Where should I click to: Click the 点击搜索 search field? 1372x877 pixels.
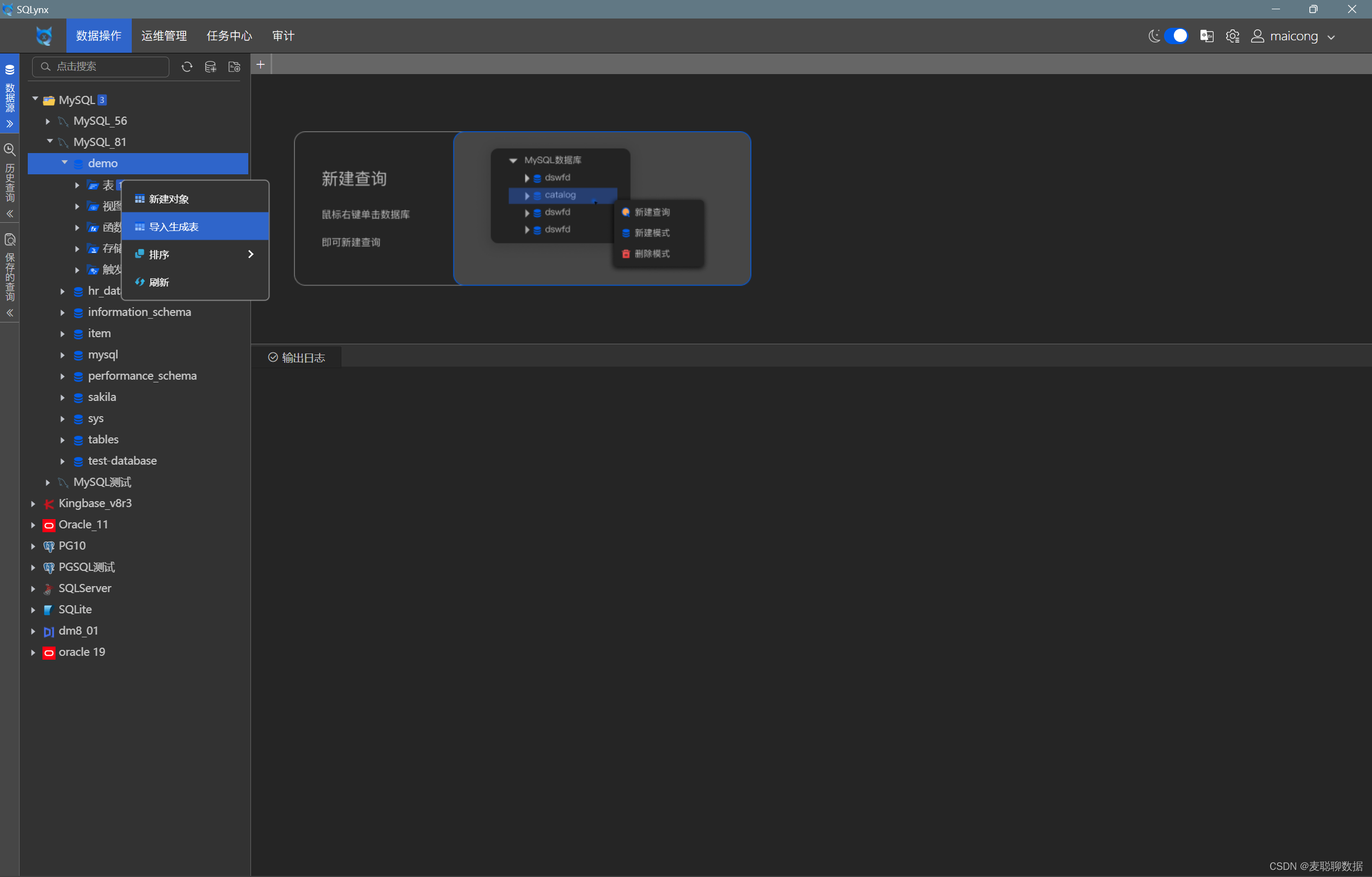(x=101, y=66)
